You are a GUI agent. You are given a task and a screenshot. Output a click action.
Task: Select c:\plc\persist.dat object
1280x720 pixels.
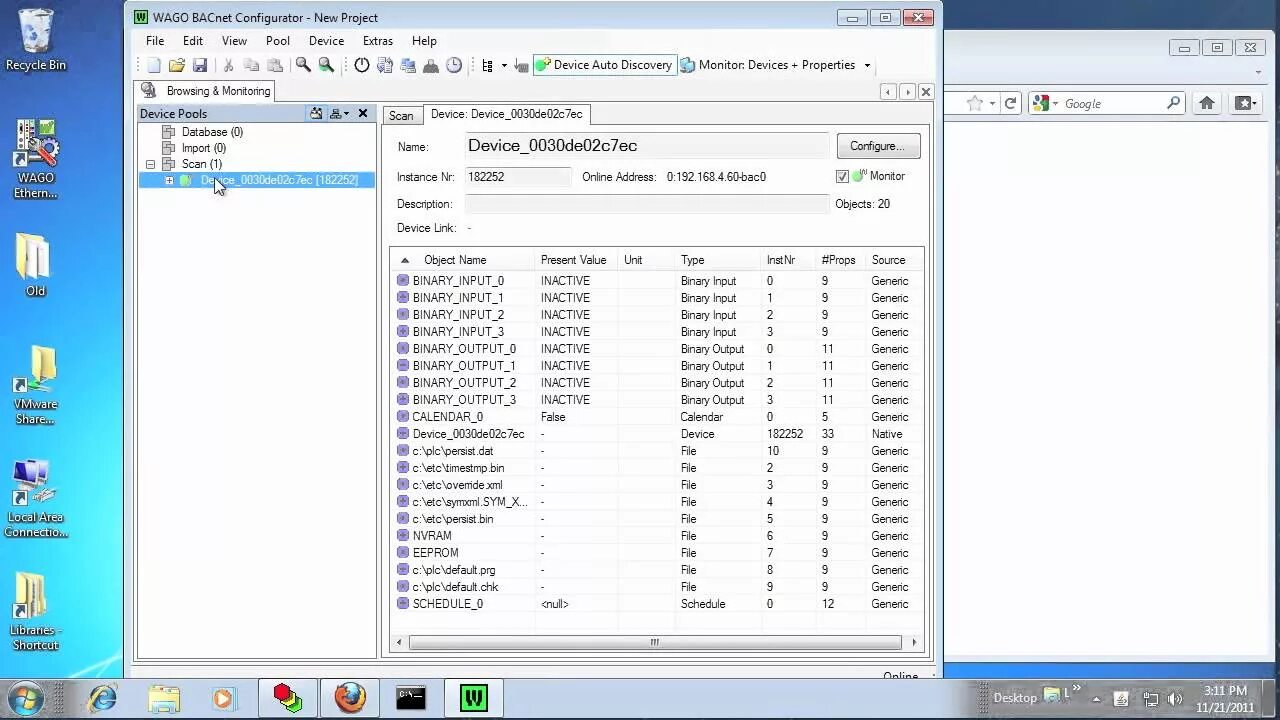[655, 451]
